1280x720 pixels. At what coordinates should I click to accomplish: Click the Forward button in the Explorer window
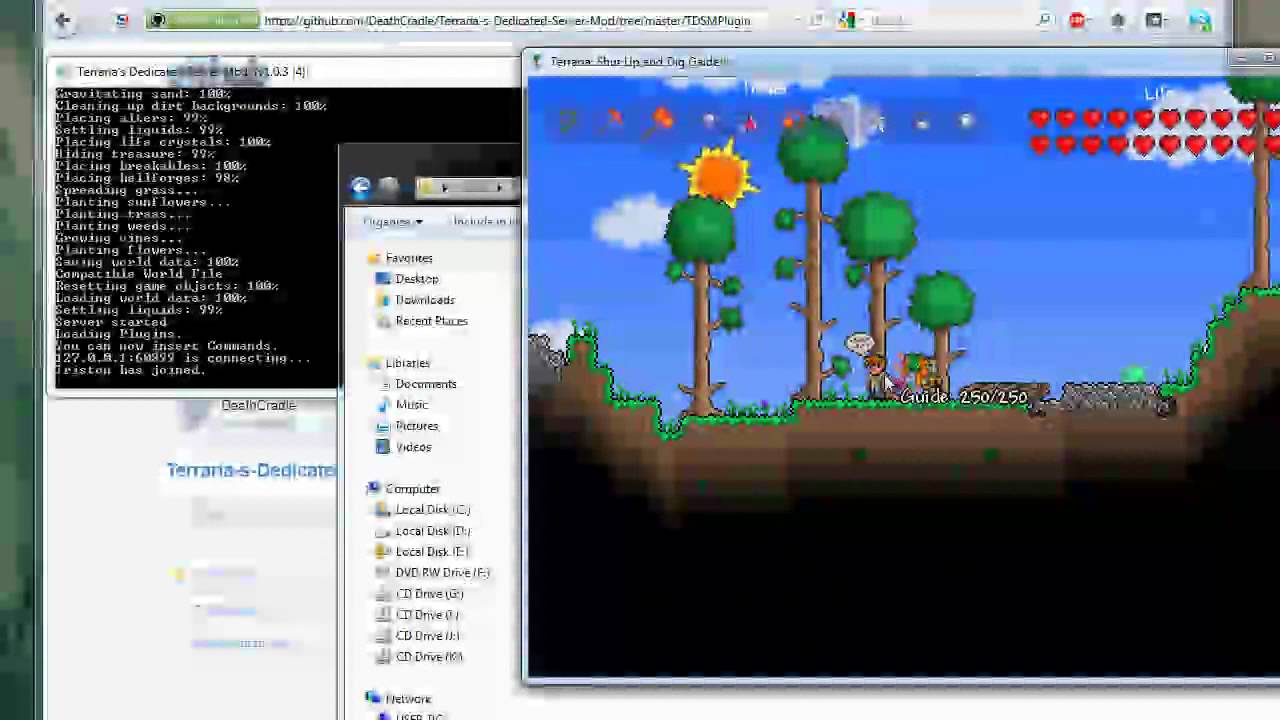(x=389, y=187)
